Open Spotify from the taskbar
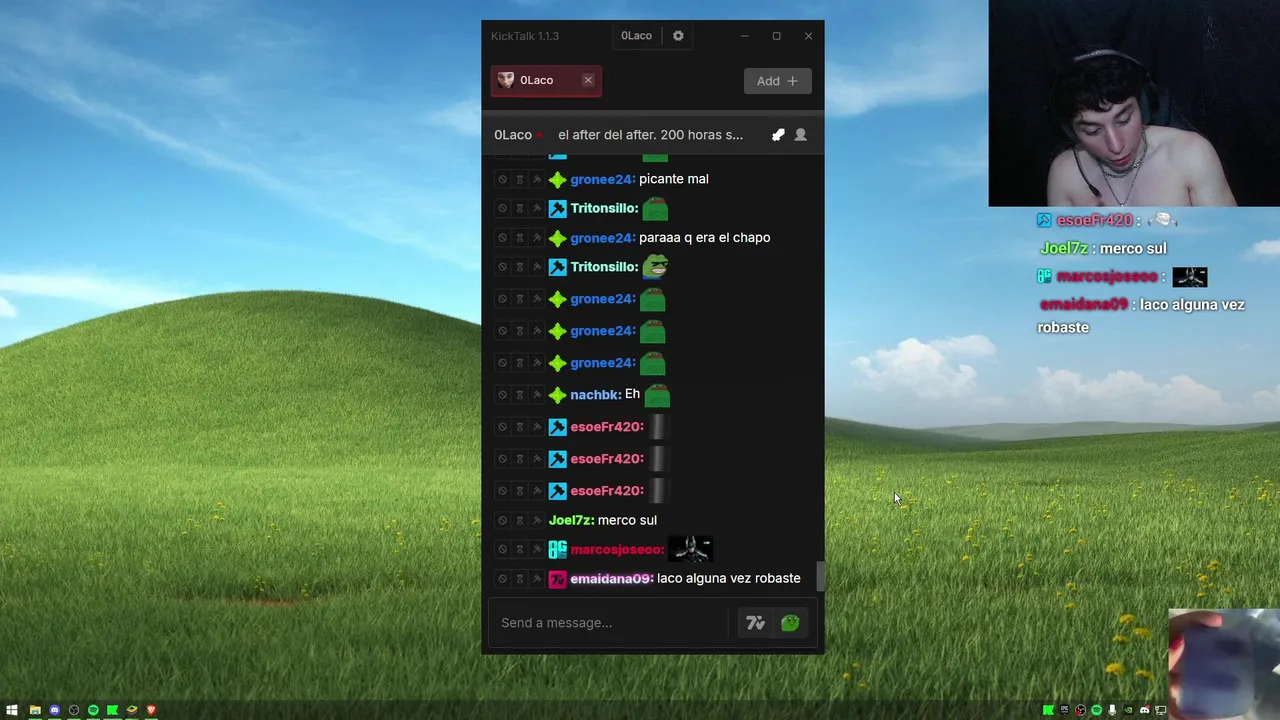 93,710
